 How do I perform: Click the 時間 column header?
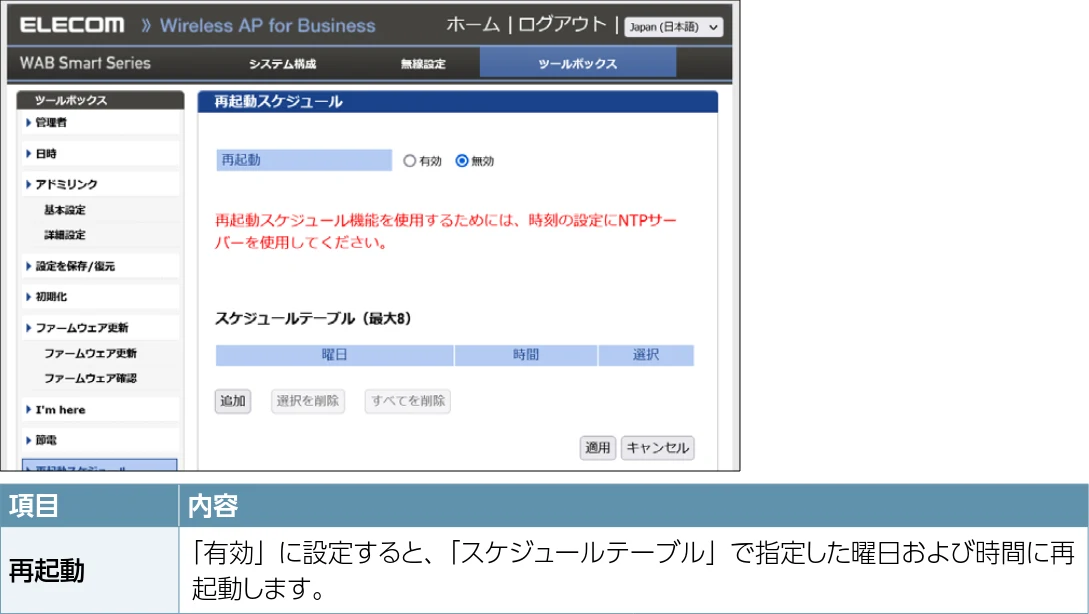(526, 355)
